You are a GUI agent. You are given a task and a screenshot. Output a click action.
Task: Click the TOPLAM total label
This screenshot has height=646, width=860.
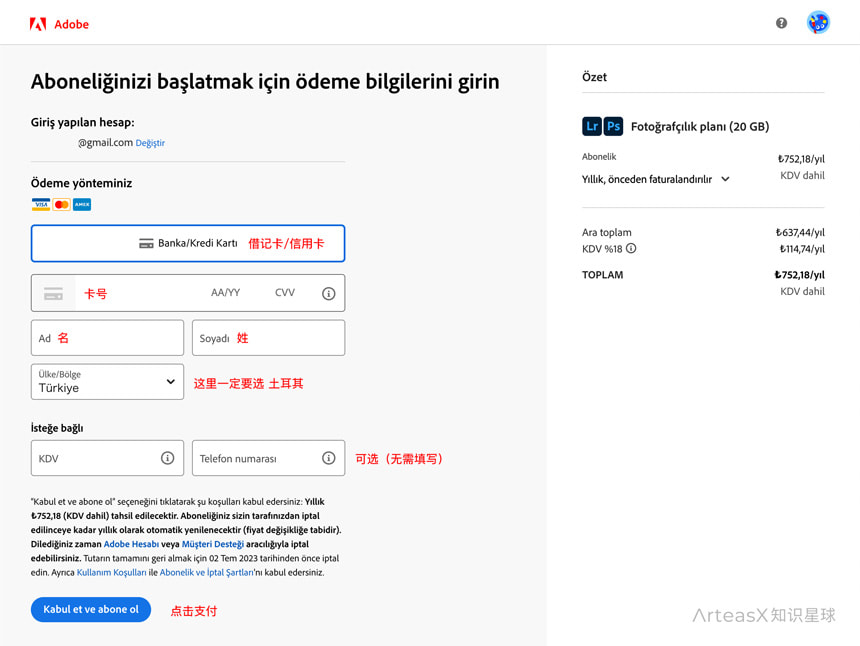click(602, 275)
